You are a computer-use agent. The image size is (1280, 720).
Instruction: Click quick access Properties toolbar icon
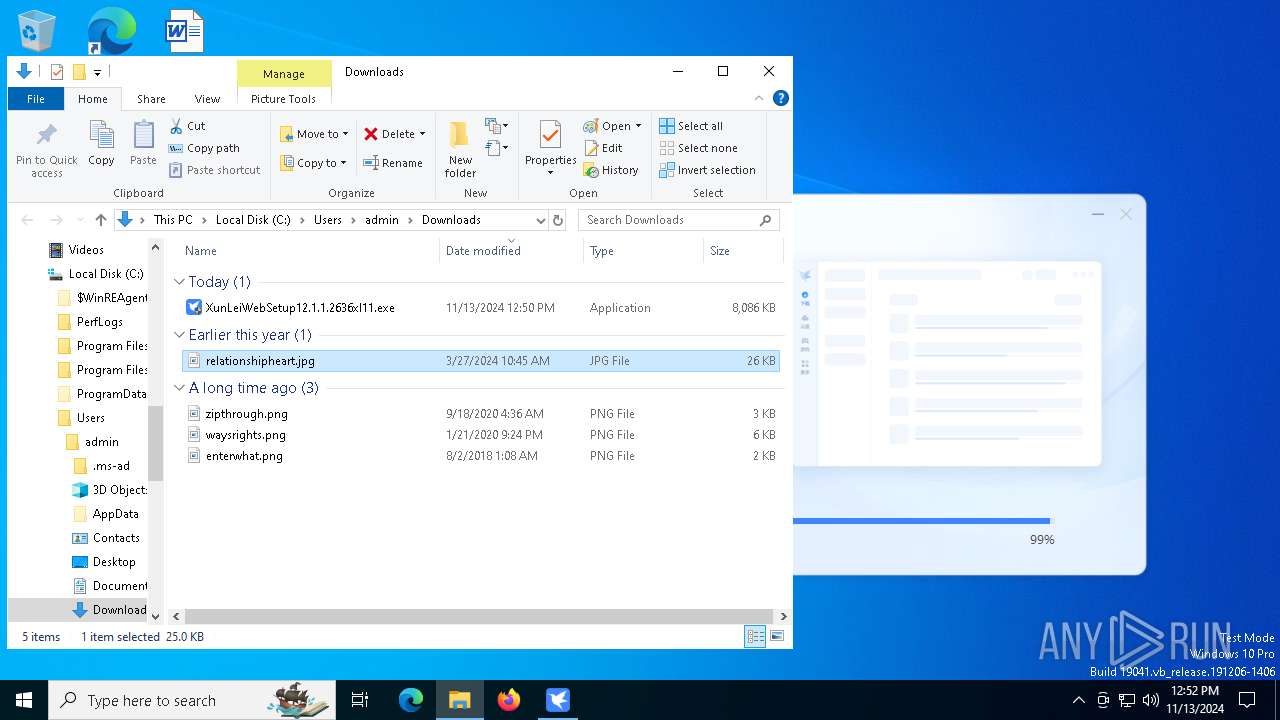57,72
